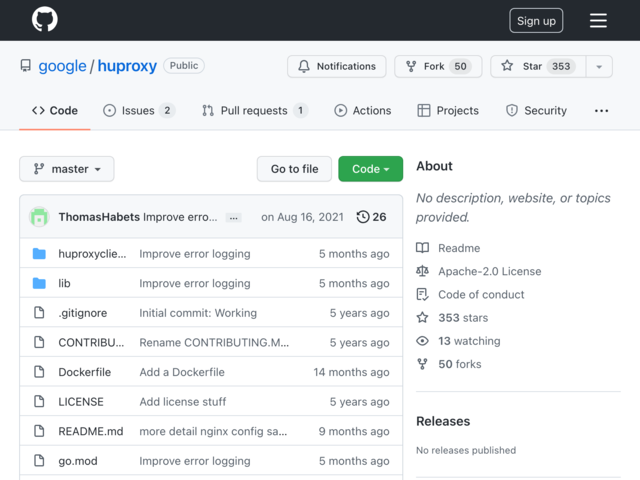Screen dimensions: 640x480
Task: Open commit 'Rename CONTRIBUTING.M...'
Action: click(214, 342)
